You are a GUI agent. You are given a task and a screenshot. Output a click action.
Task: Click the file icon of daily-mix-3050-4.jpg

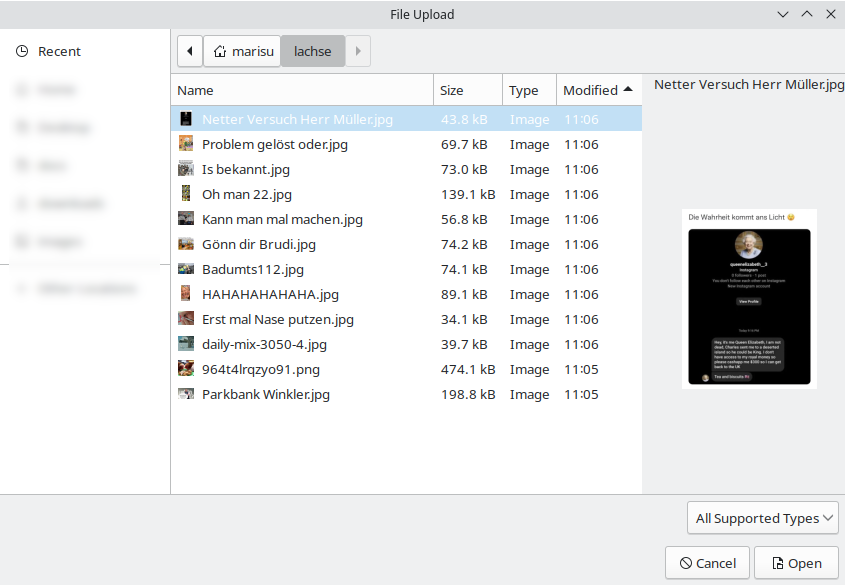tap(186, 344)
